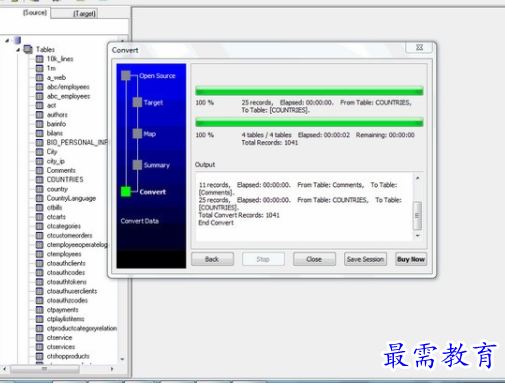Select the ctservice table

pos(59,338)
